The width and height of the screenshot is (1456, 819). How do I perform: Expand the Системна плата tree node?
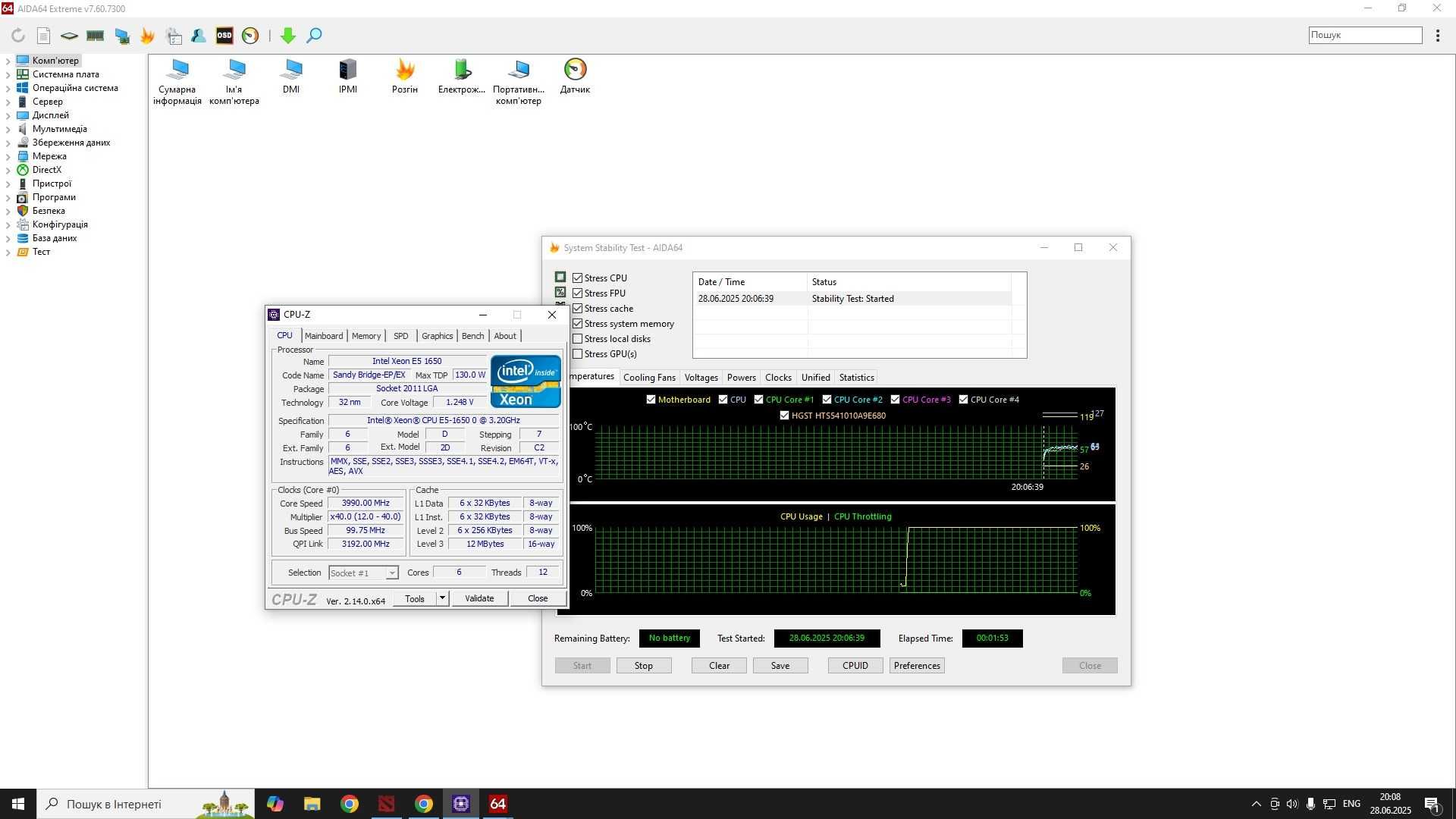(8, 74)
